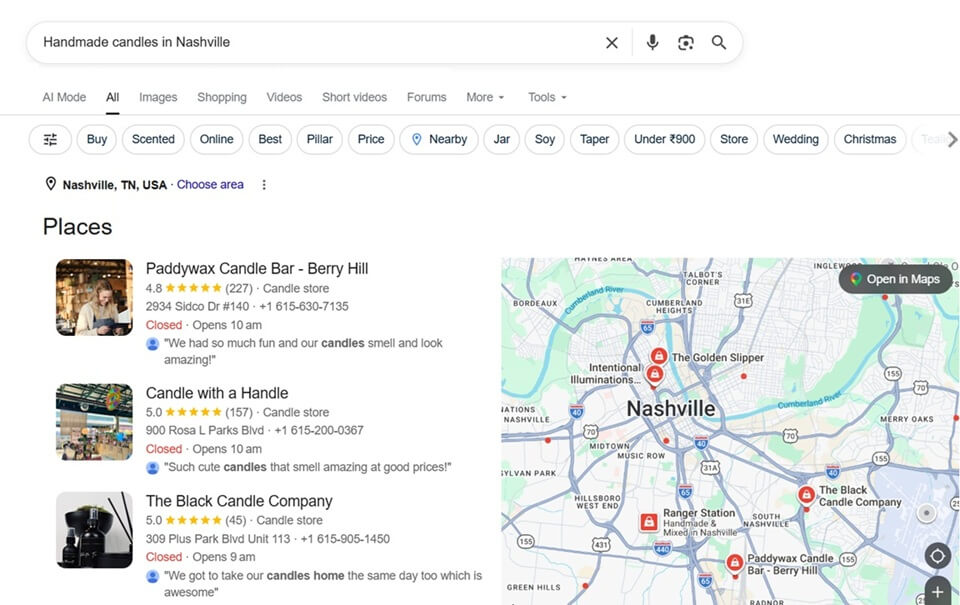The image size is (960, 605).
Task: Center map on my location
Action: [937, 556]
